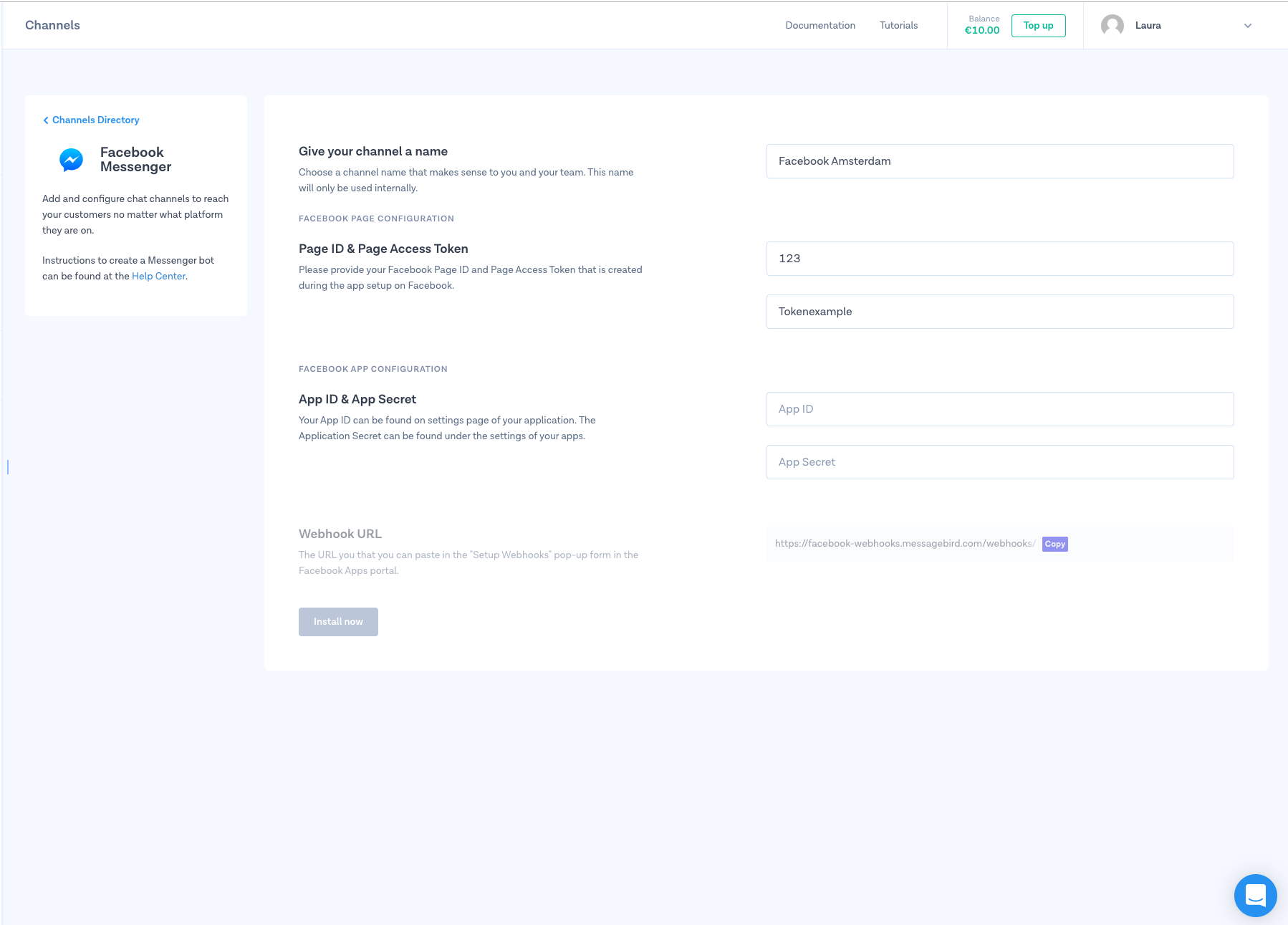The height and width of the screenshot is (925, 1288).
Task: Click the webhook URL text
Action: click(x=905, y=544)
